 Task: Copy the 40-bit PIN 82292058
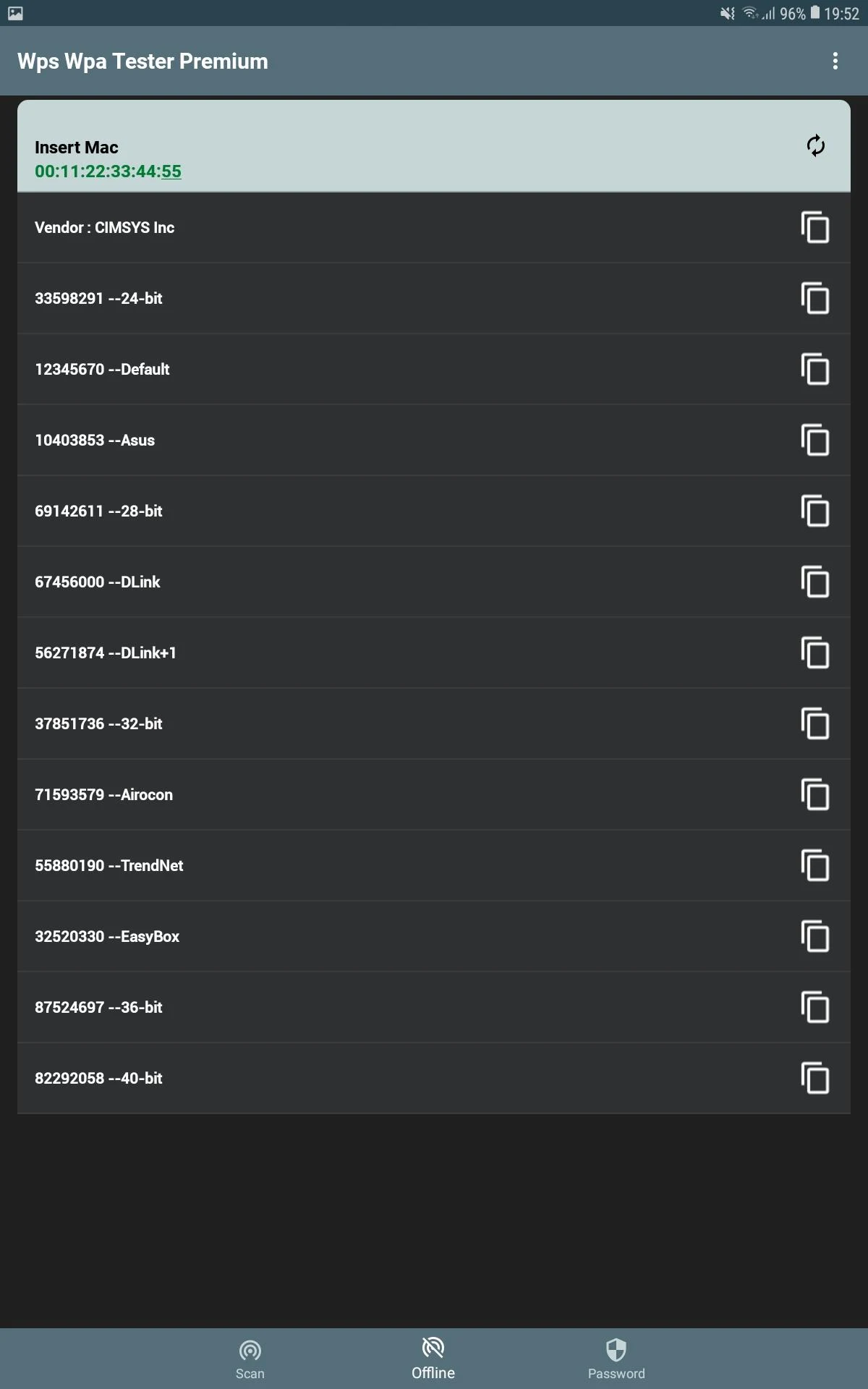(815, 1079)
